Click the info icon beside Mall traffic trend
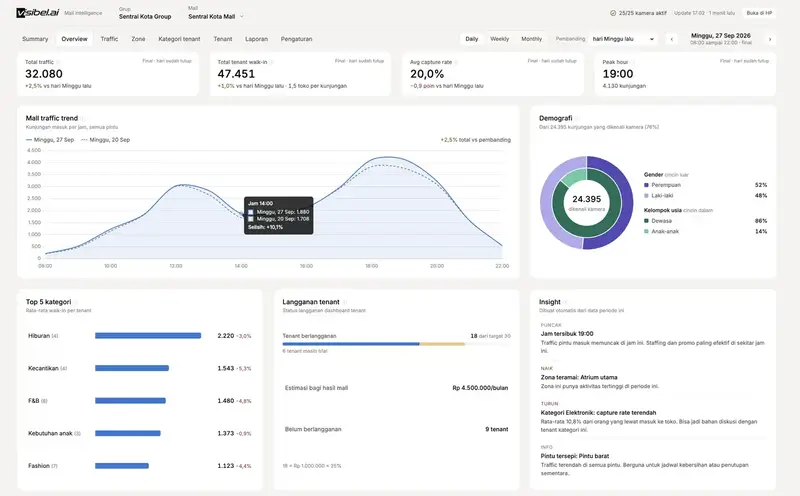Screen dimensions: 800x496 point(83,118)
